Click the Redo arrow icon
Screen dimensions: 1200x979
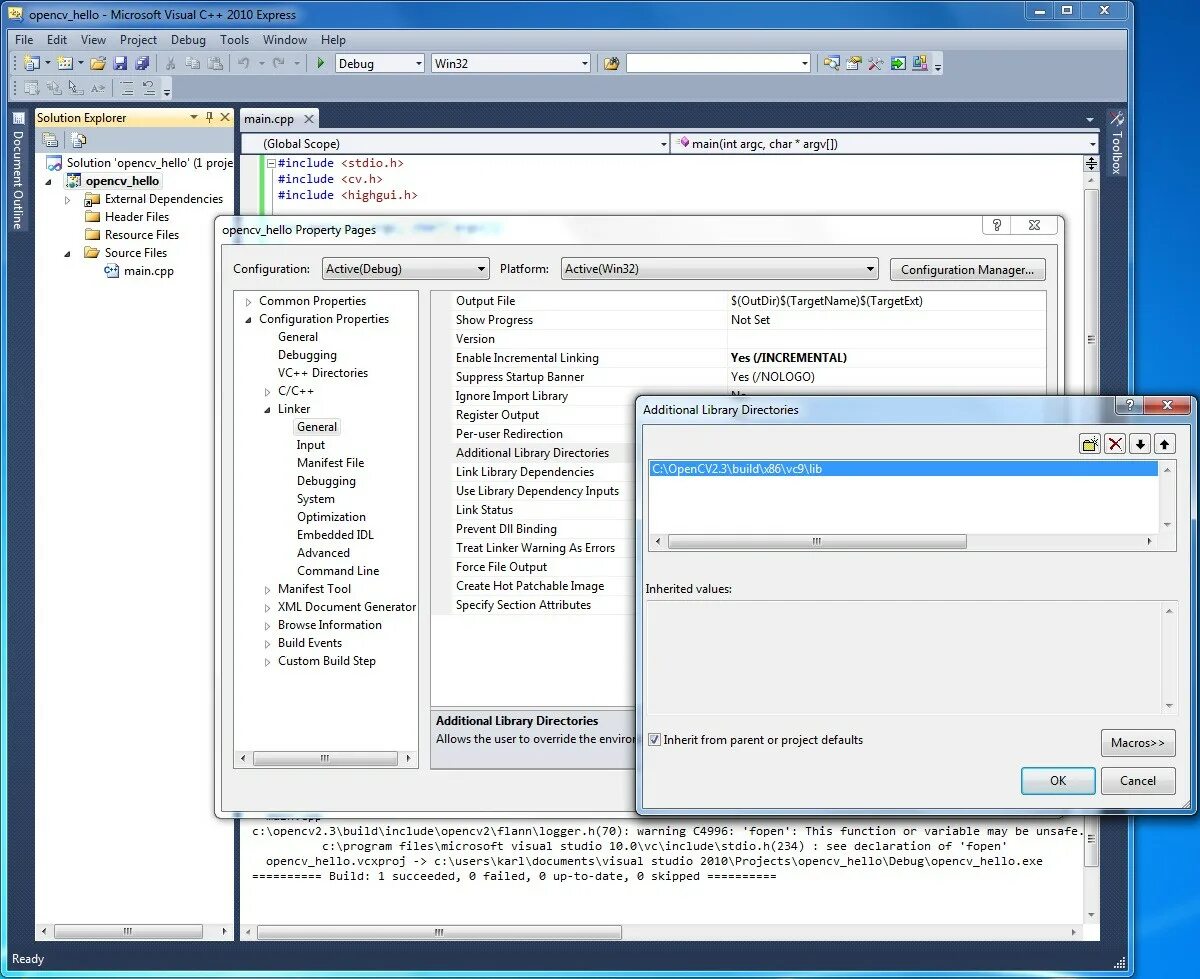[278, 63]
